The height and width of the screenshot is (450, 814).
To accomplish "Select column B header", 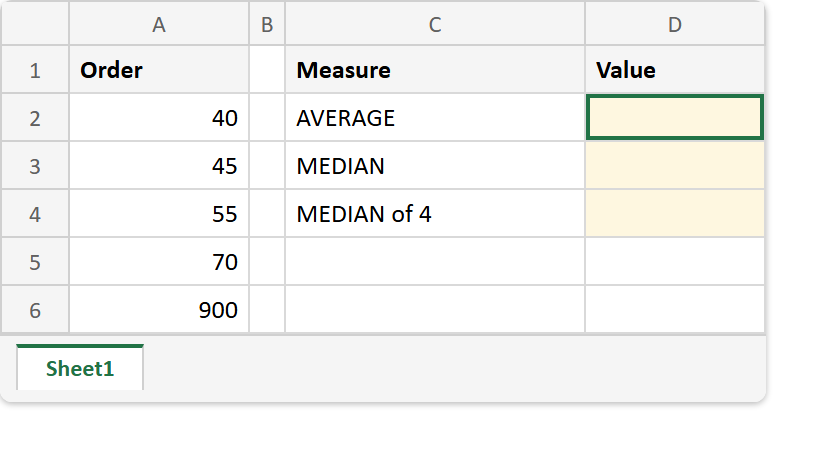I will click(x=267, y=24).
